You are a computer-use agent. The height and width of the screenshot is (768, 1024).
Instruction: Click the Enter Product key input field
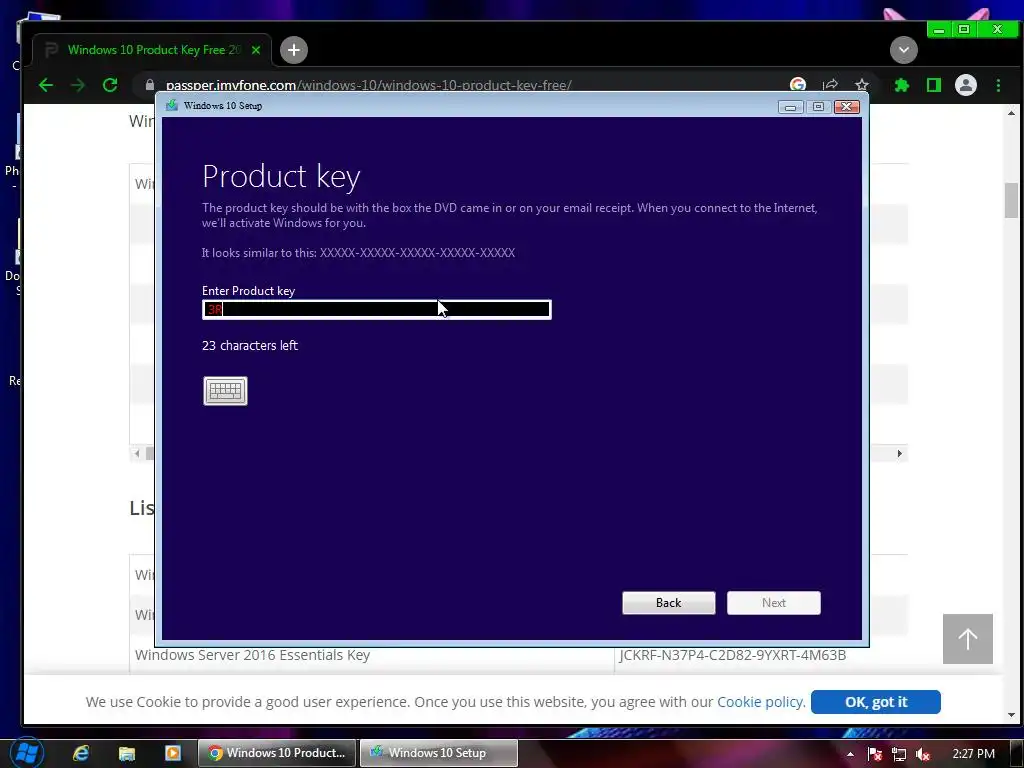[377, 309]
